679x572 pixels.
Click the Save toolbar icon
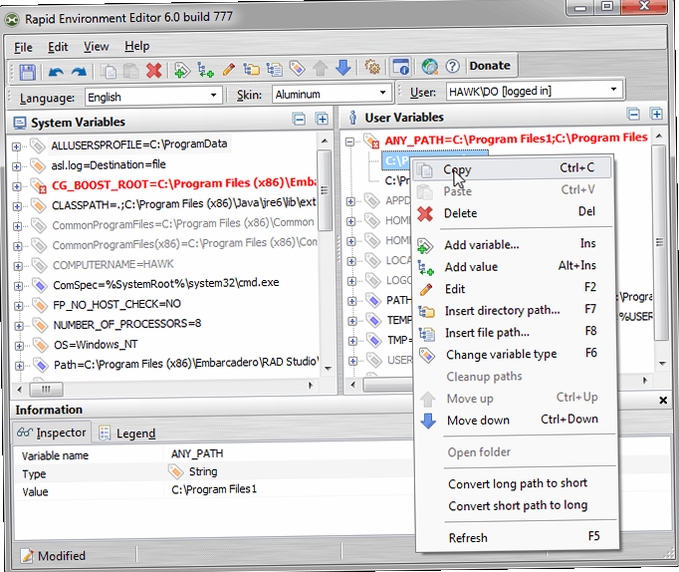click(x=27, y=71)
